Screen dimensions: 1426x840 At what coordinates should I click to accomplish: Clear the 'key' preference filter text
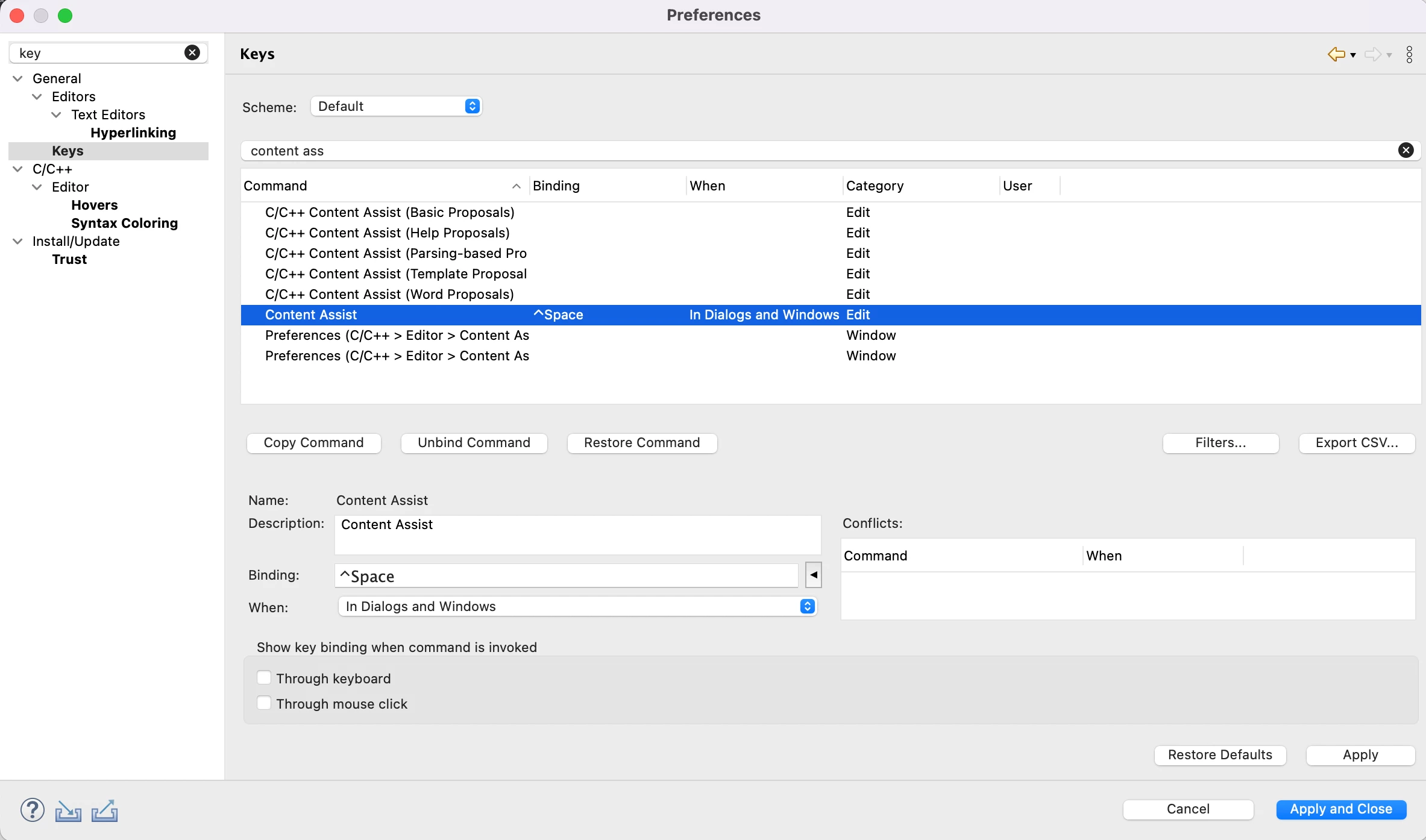point(192,53)
